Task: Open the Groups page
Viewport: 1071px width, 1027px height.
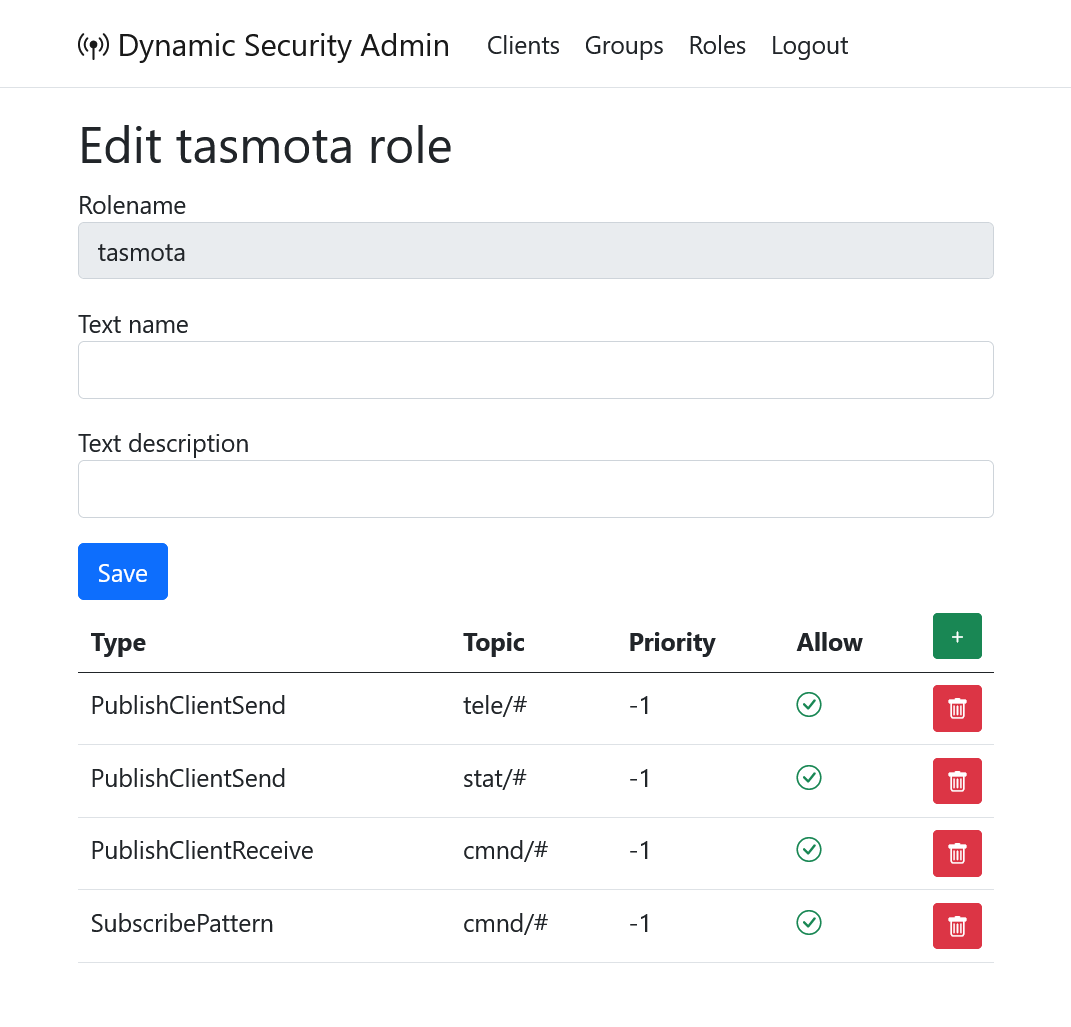Action: tap(624, 46)
